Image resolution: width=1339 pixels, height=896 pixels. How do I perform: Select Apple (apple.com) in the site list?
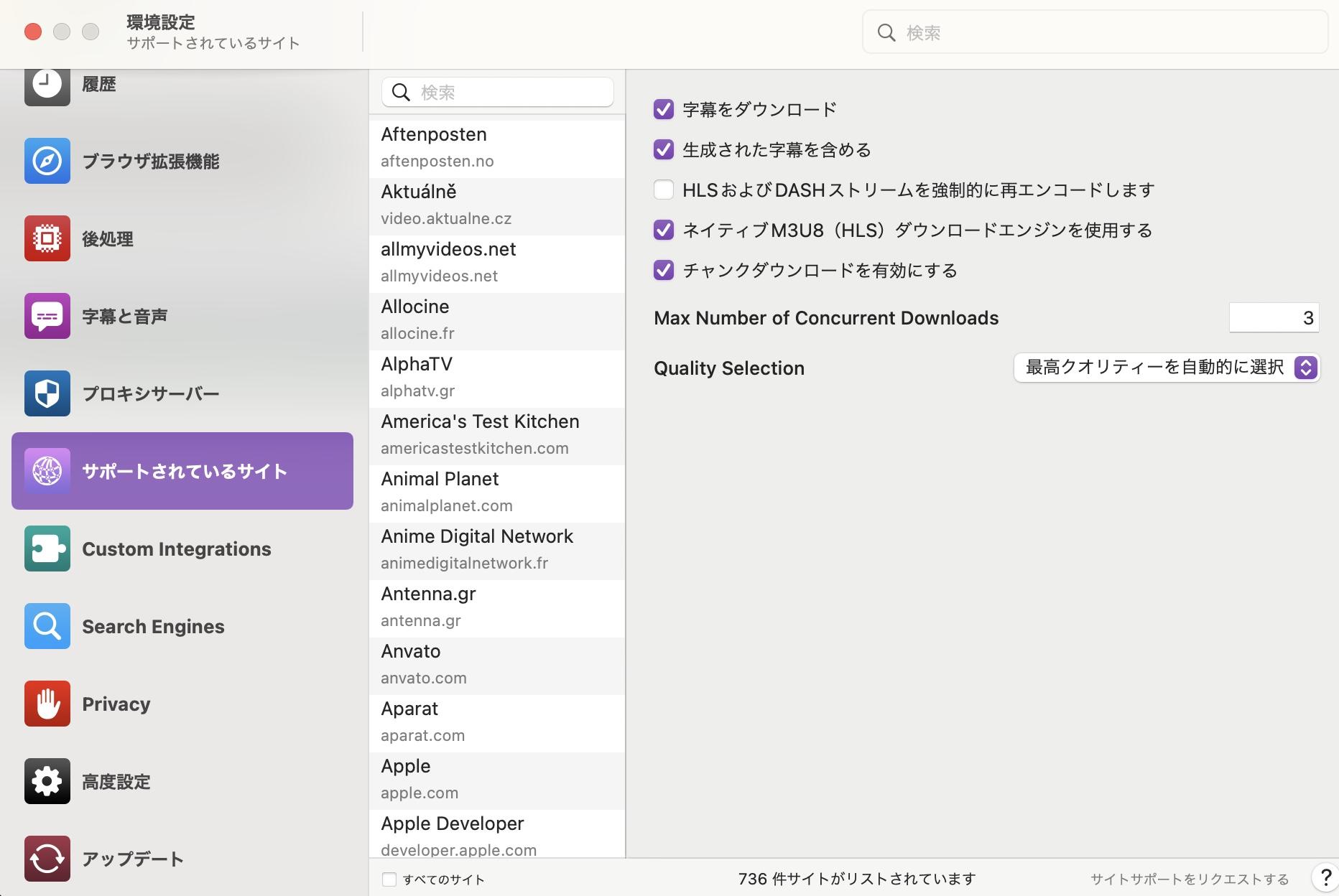pyautogui.click(x=497, y=781)
